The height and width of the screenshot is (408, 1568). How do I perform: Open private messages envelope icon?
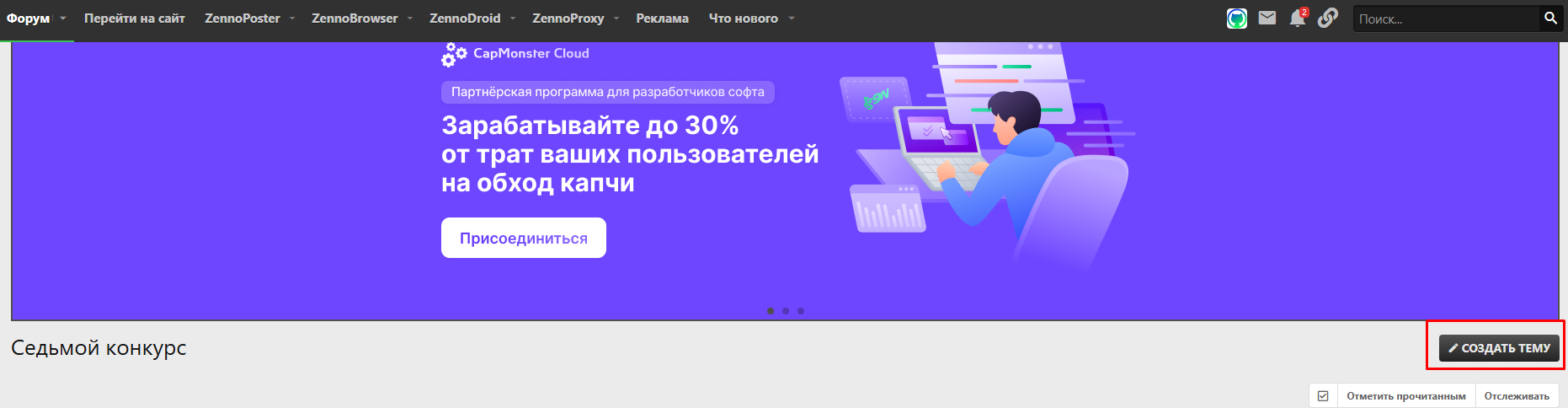(1267, 18)
